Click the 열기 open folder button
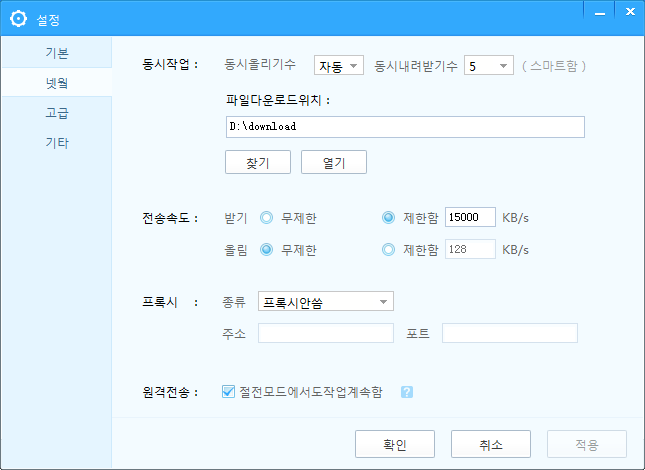The height and width of the screenshot is (470, 645). [x=334, y=162]
